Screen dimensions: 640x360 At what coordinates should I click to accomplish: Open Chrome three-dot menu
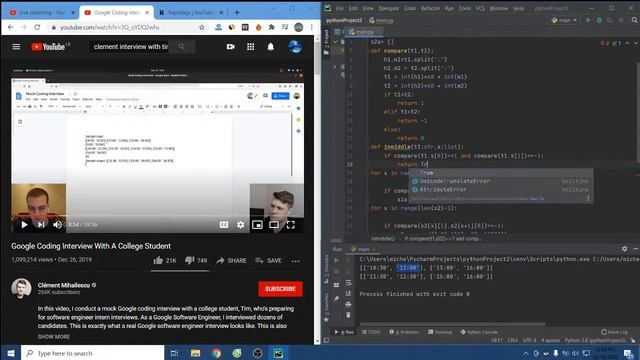tap(311, 27)
